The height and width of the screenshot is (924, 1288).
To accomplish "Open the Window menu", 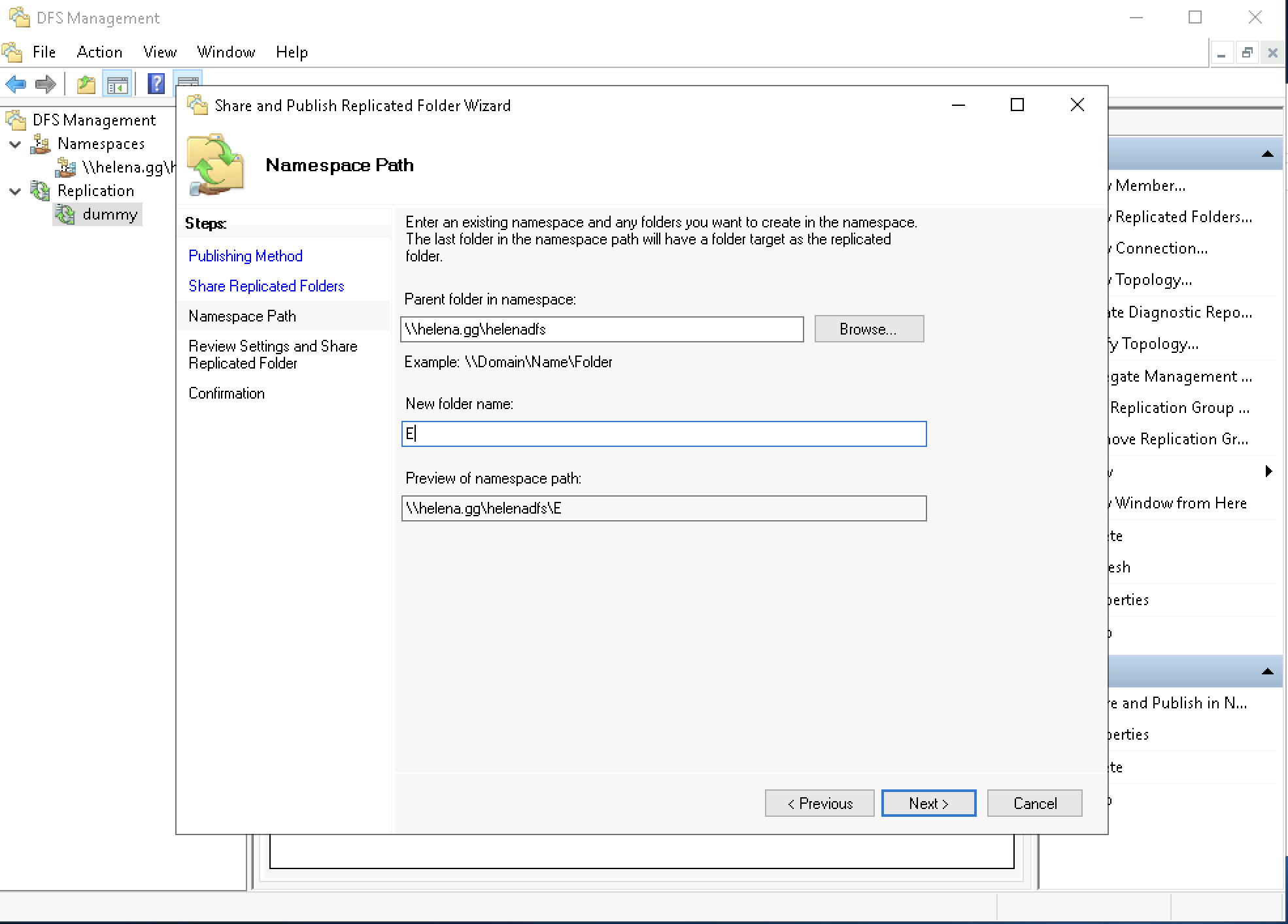I will 226,52.
